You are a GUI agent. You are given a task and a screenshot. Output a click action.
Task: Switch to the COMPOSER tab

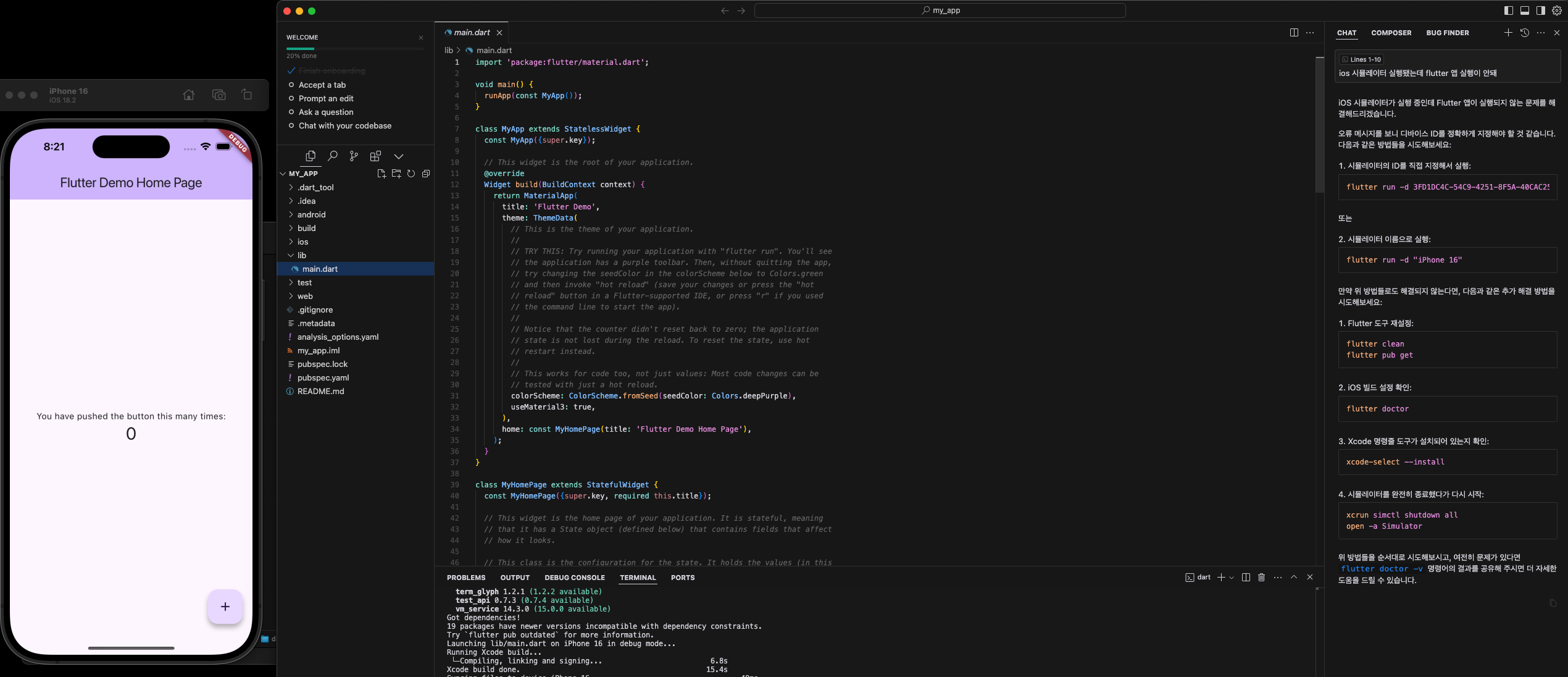coord(1391,33)
